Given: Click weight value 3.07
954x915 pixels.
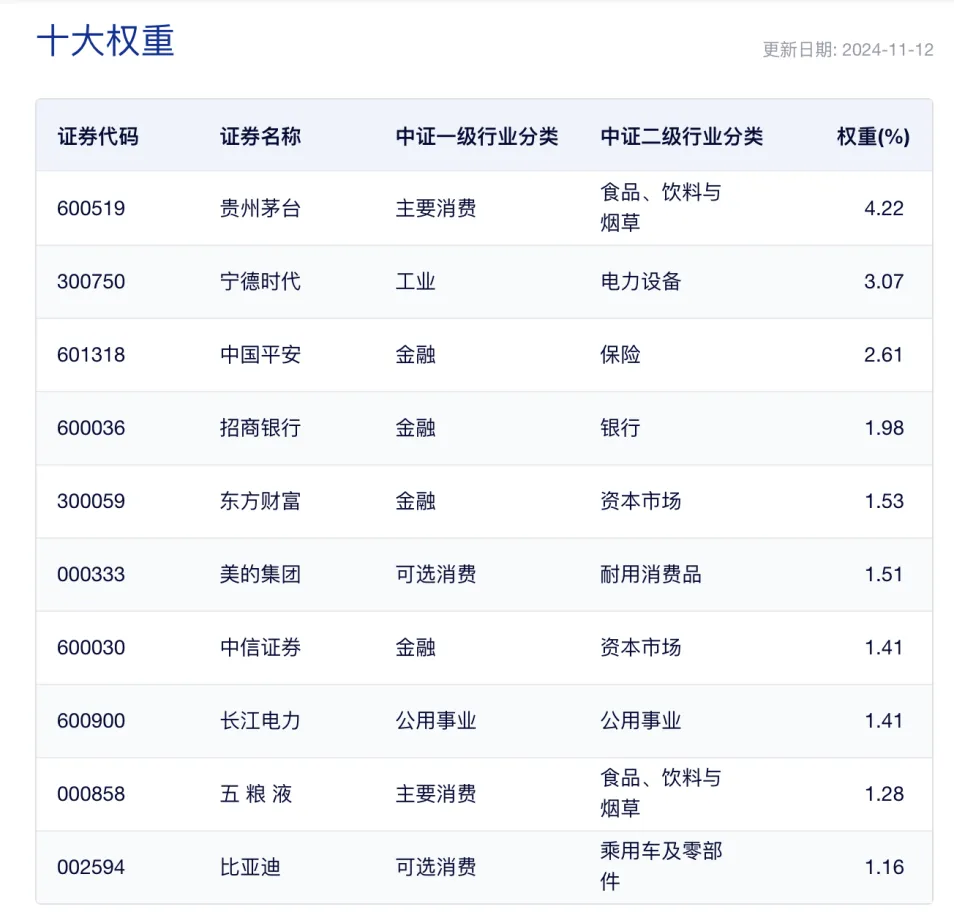Looking at the screenshot, I should [884, 282].
